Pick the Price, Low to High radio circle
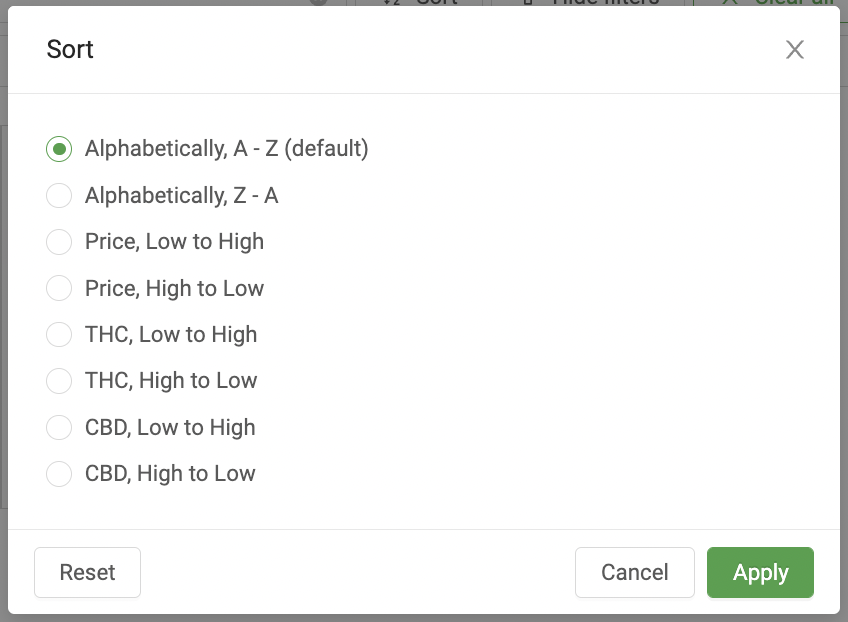Screen dimensions: 848x622 point(59,242)
